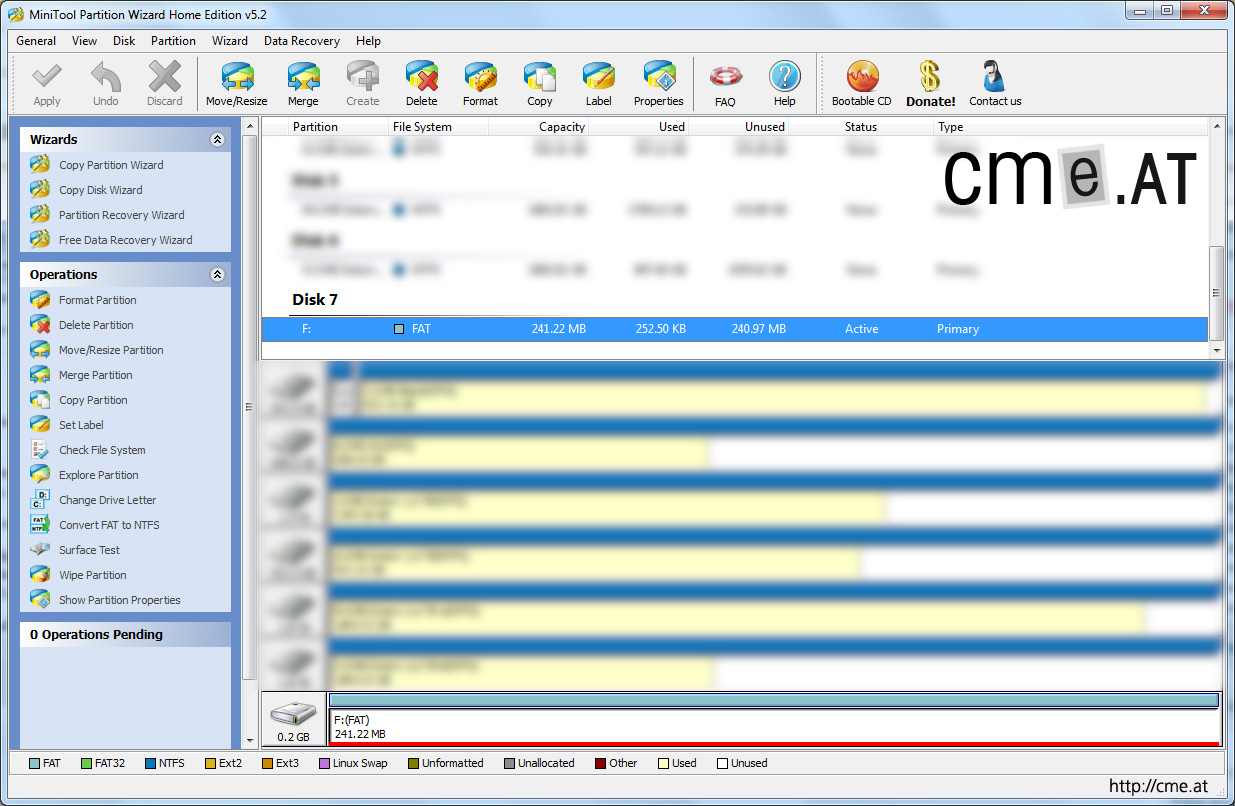Open the Disk menu
The height and width of the screenshot is (806, 1235).
[x=124, y=41]
